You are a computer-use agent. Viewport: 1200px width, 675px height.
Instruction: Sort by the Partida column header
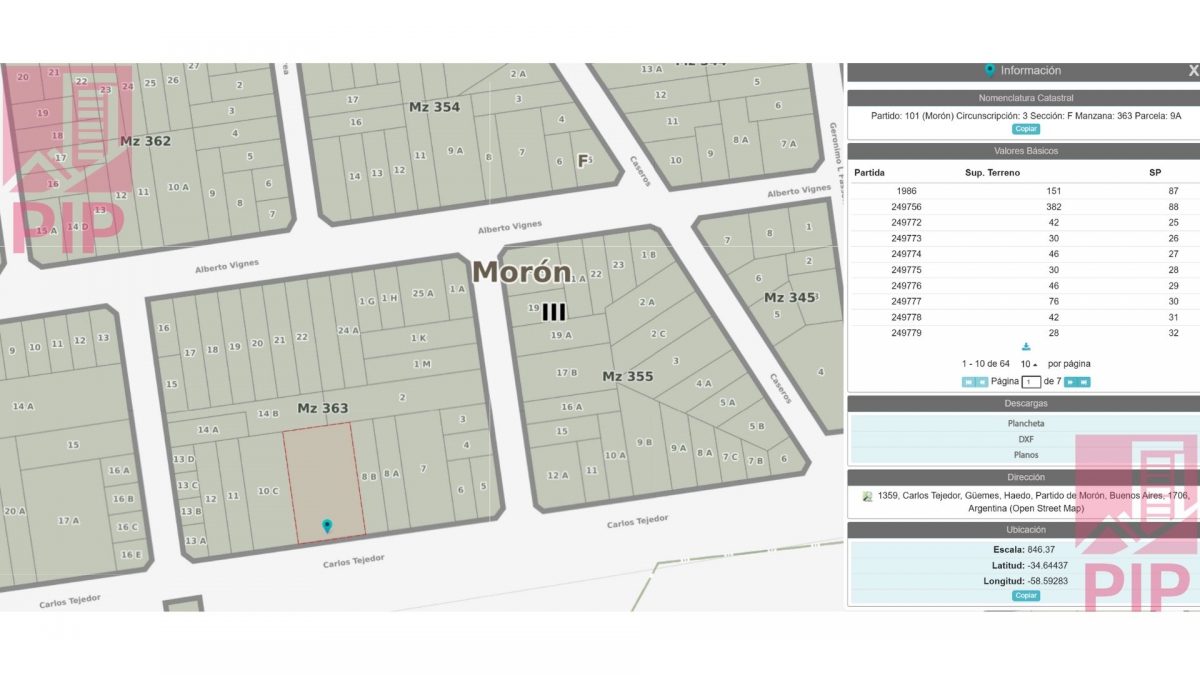pos(869,172)
